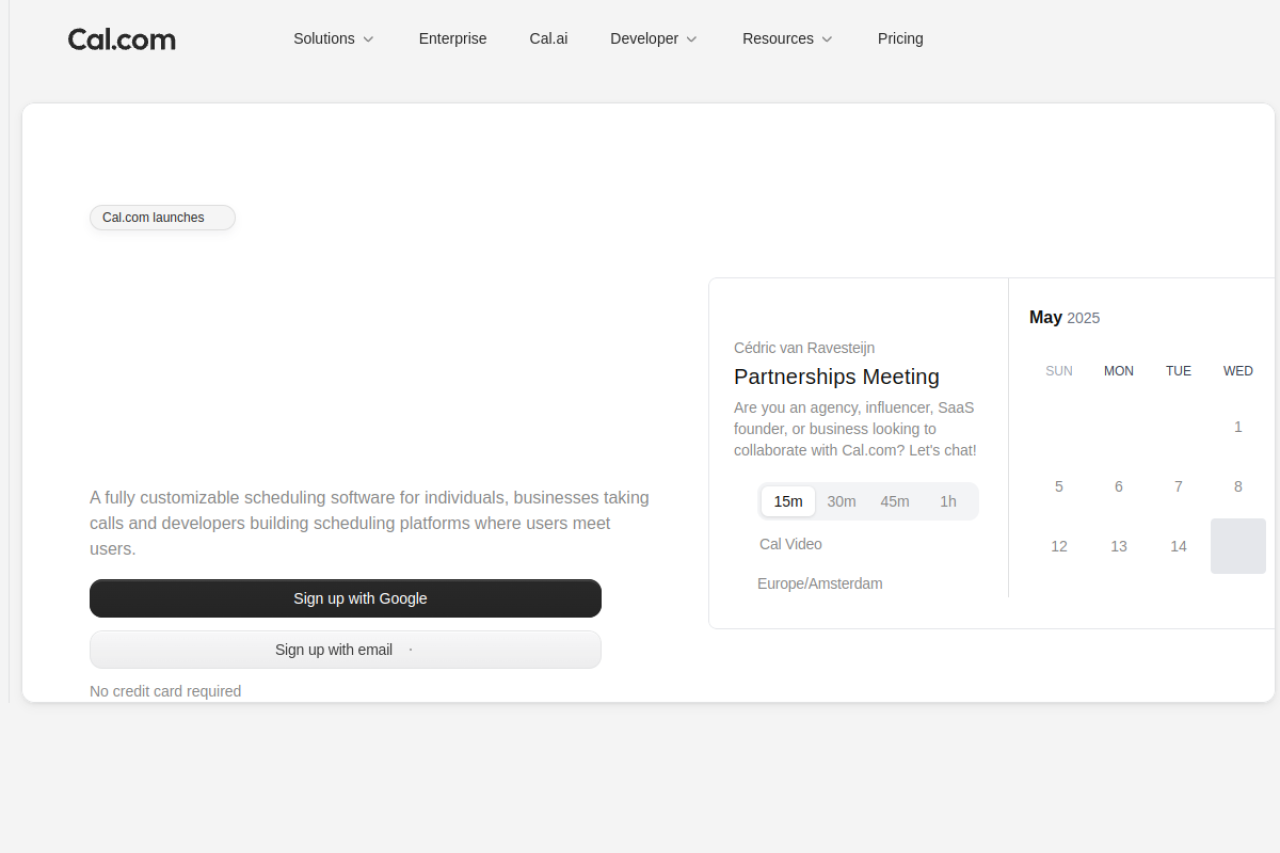
Task: Switch duration to 30m
Action: (x=842, y=502)
